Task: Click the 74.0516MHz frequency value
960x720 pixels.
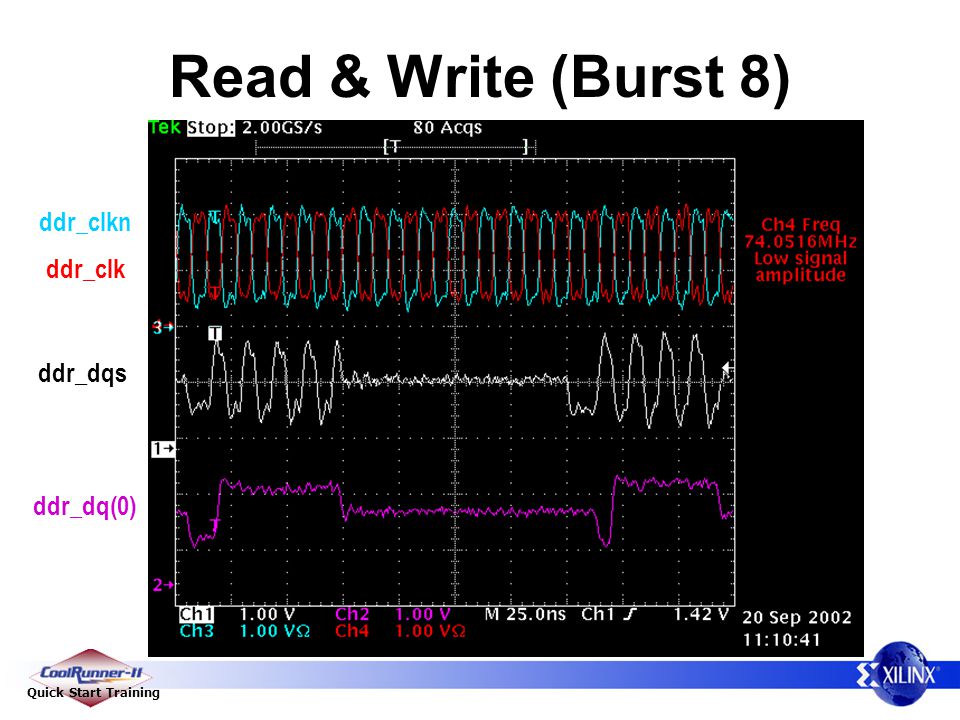Action: 800,241
